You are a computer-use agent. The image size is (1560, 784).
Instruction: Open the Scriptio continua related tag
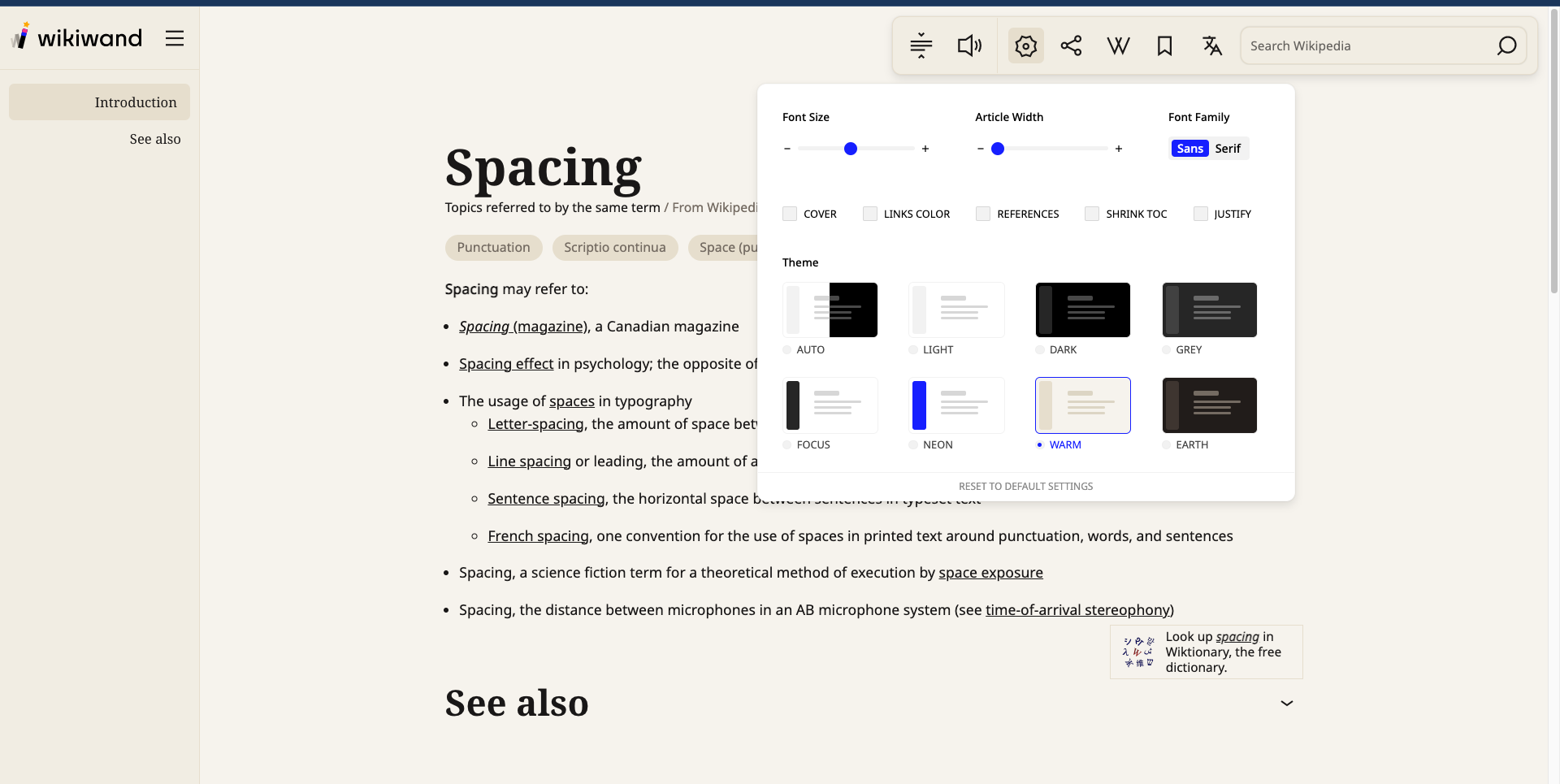(614, 247)
